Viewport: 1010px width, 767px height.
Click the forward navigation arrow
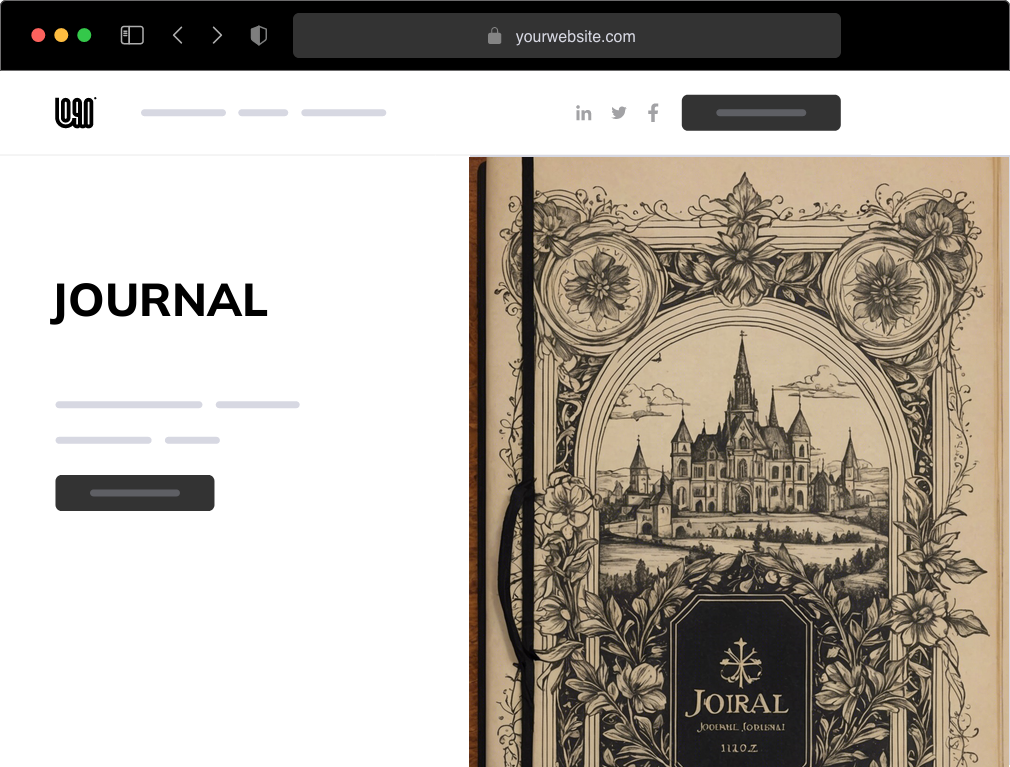pyautogui.click(x=217, y=34)
